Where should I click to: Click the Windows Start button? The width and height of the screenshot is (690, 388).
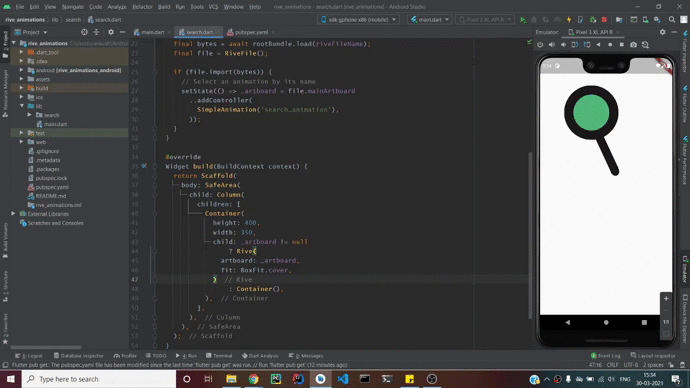pos(11,379)
